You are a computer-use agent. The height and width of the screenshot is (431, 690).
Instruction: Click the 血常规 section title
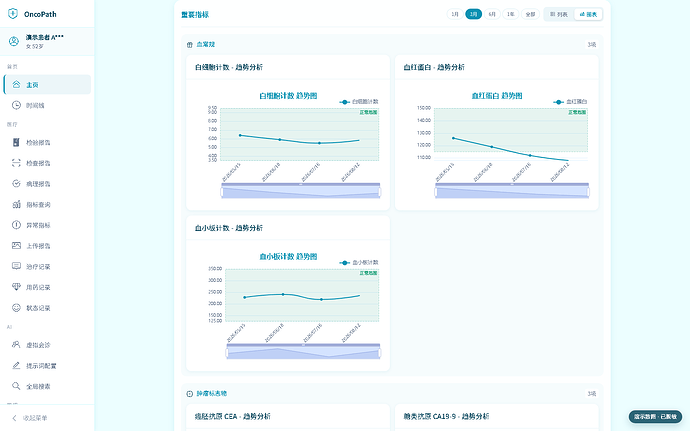pos(206,44)
